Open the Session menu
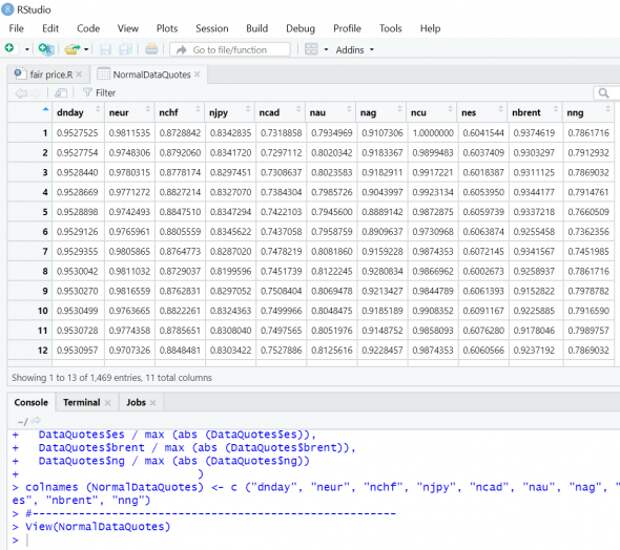 pos(212,28)
